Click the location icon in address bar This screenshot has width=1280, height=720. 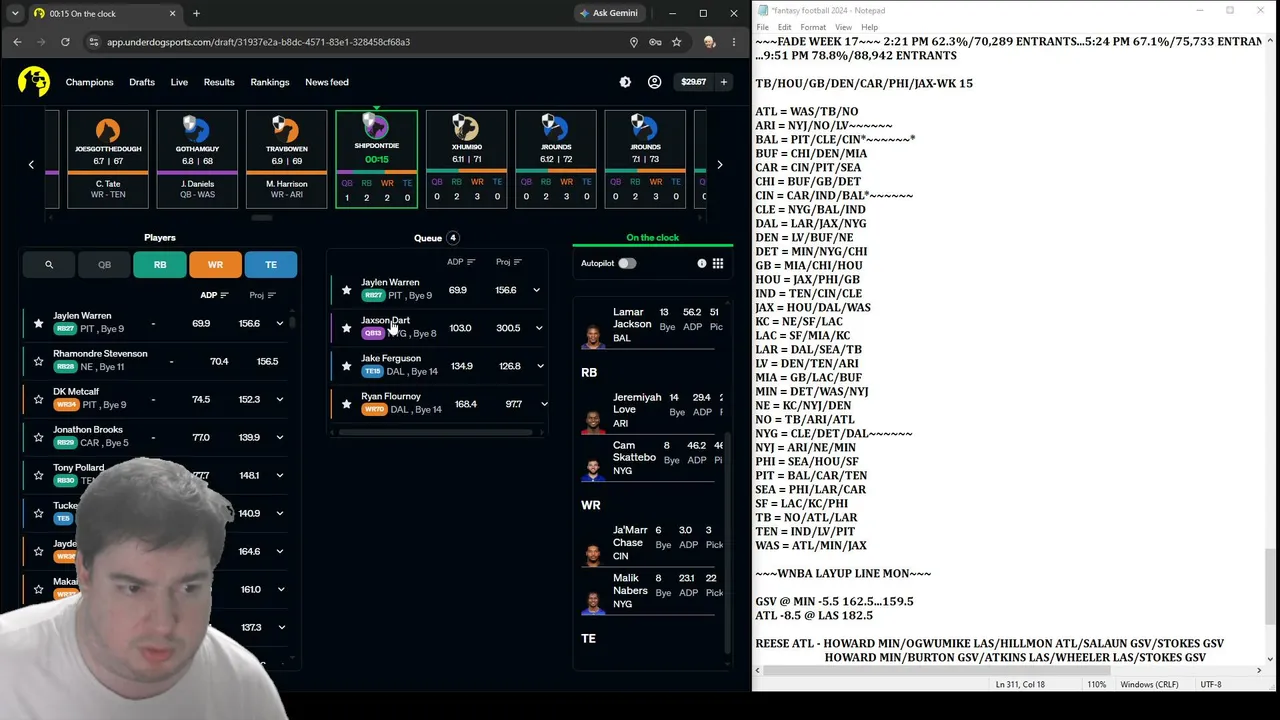point(633,42)
